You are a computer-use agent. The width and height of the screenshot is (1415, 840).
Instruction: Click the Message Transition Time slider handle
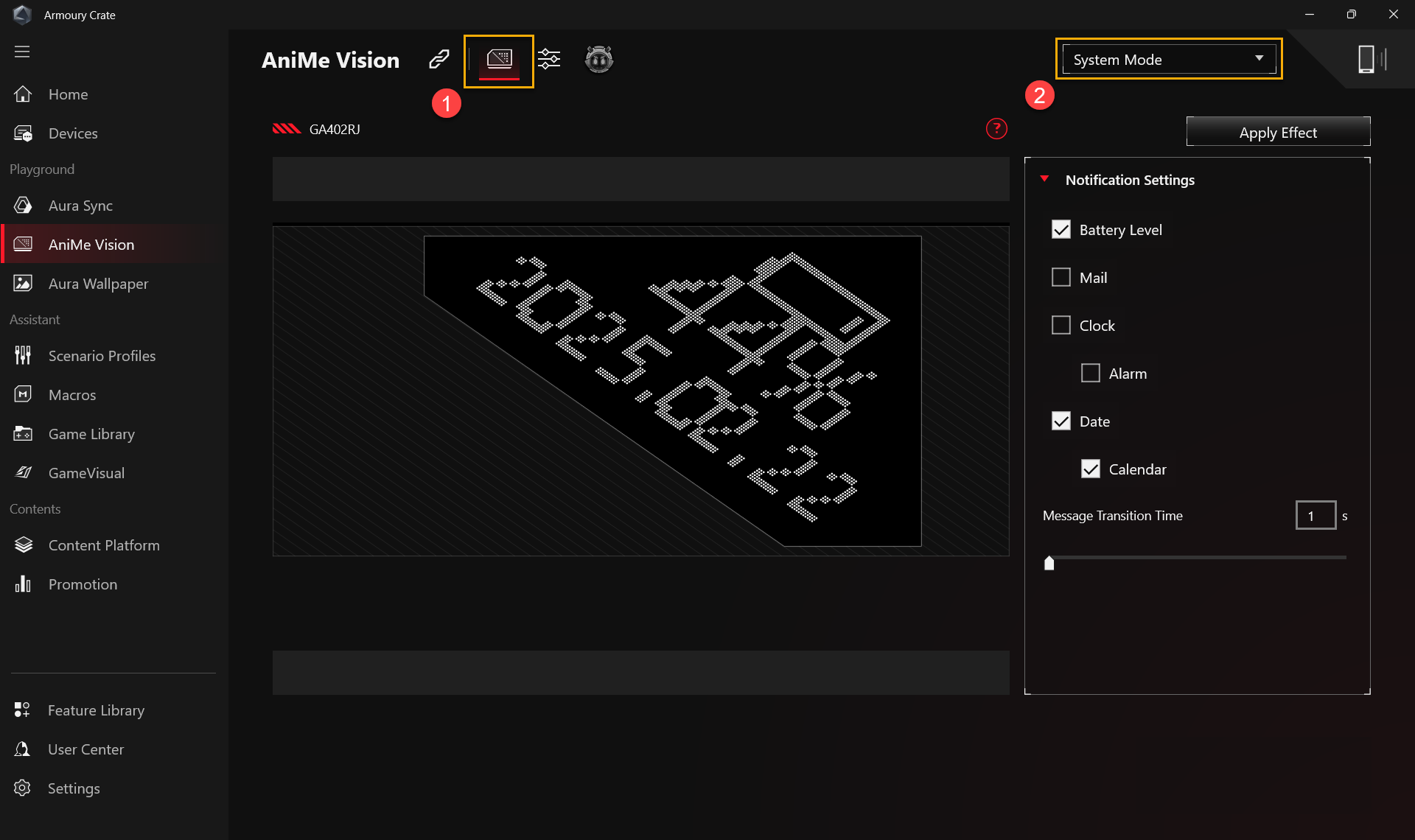(1049, 564)
